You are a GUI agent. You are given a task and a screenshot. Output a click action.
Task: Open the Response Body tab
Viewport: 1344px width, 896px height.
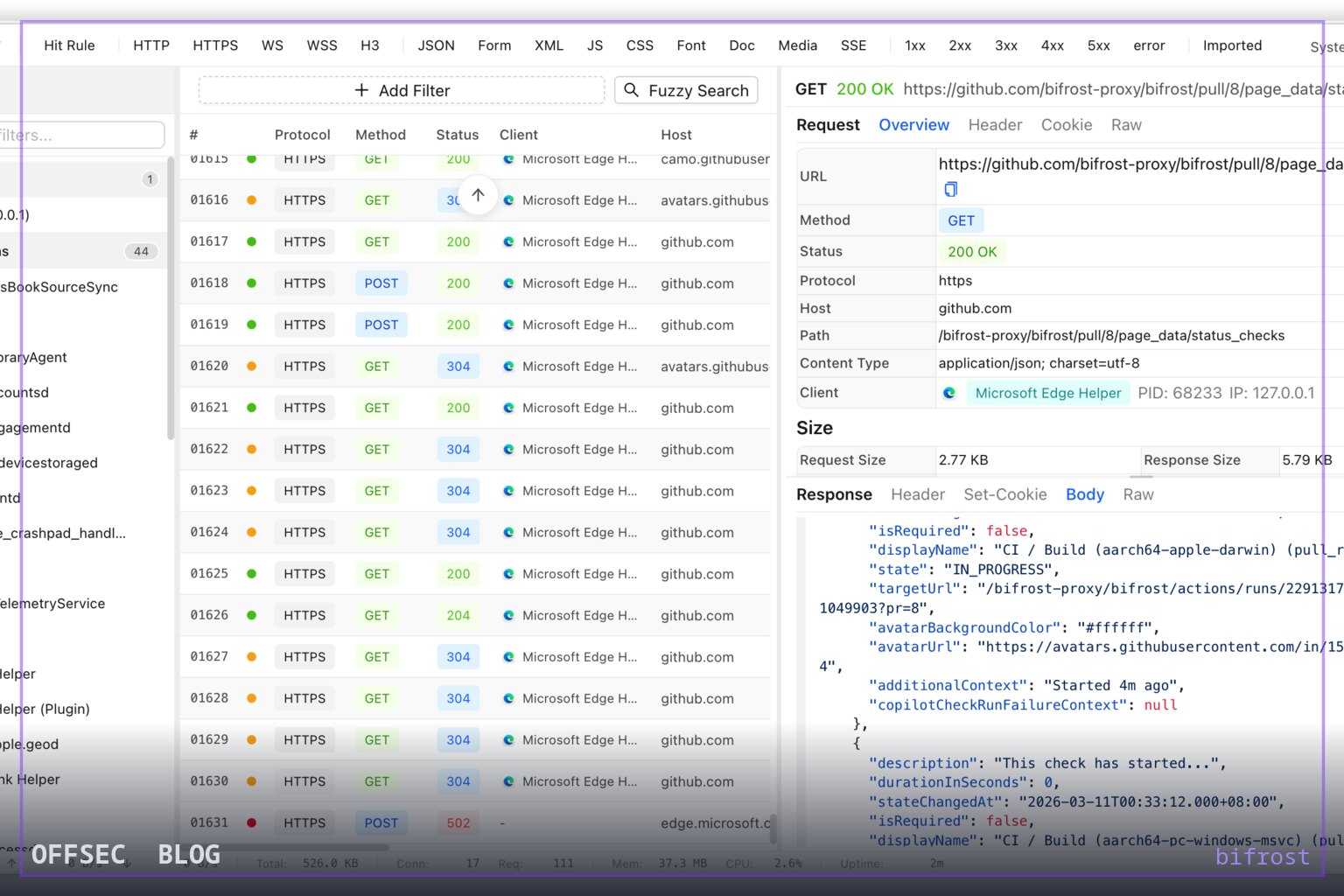(1085, 494)
